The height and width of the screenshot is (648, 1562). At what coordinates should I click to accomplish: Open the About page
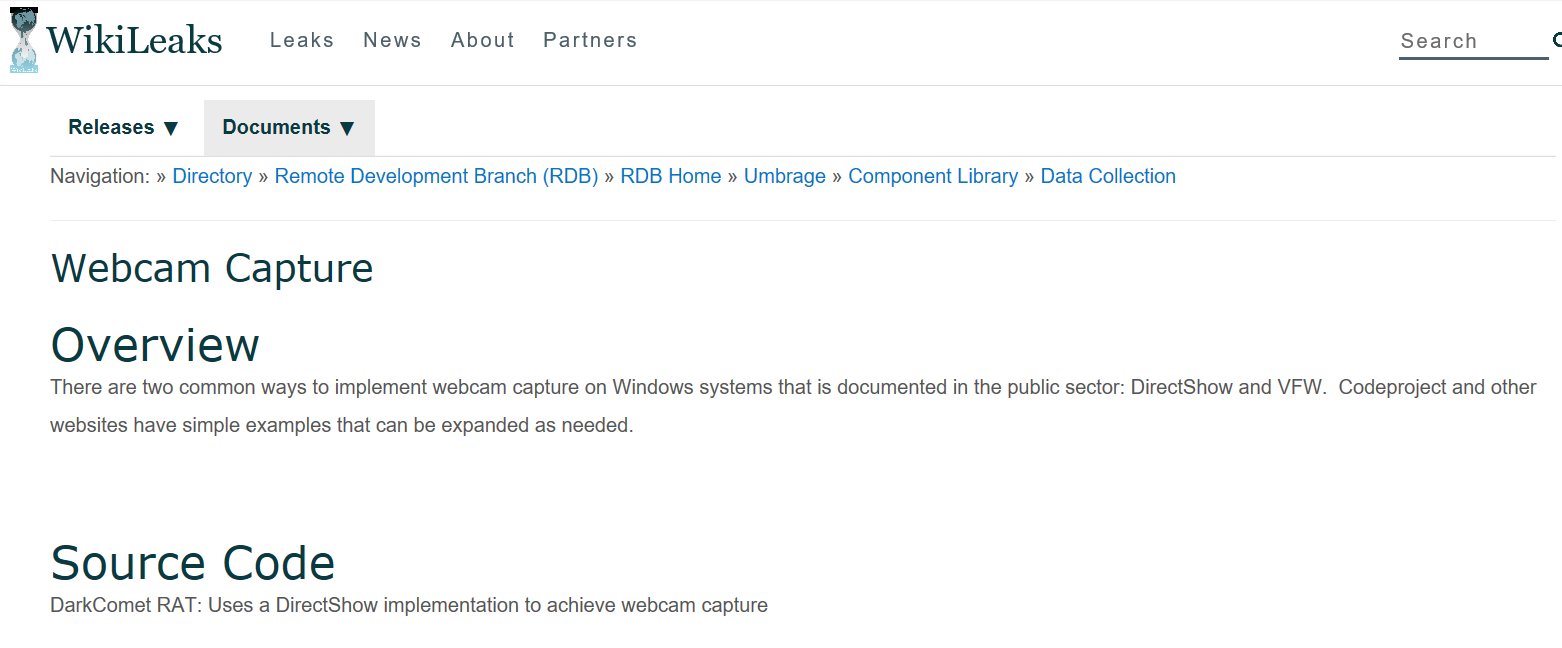point(482,41)
